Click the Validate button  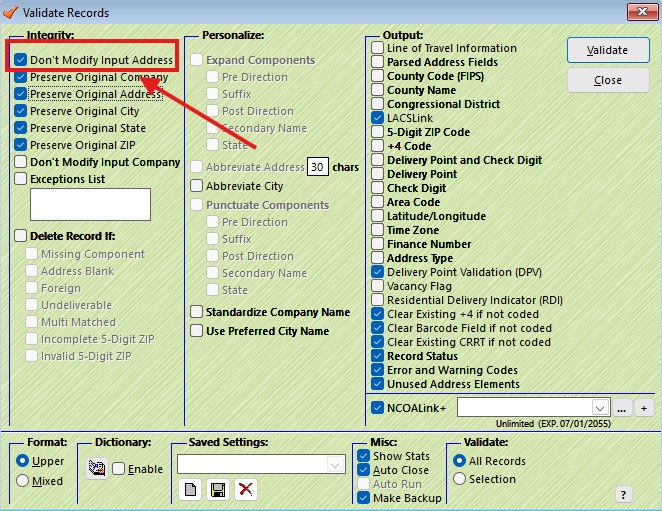[608, 50]
